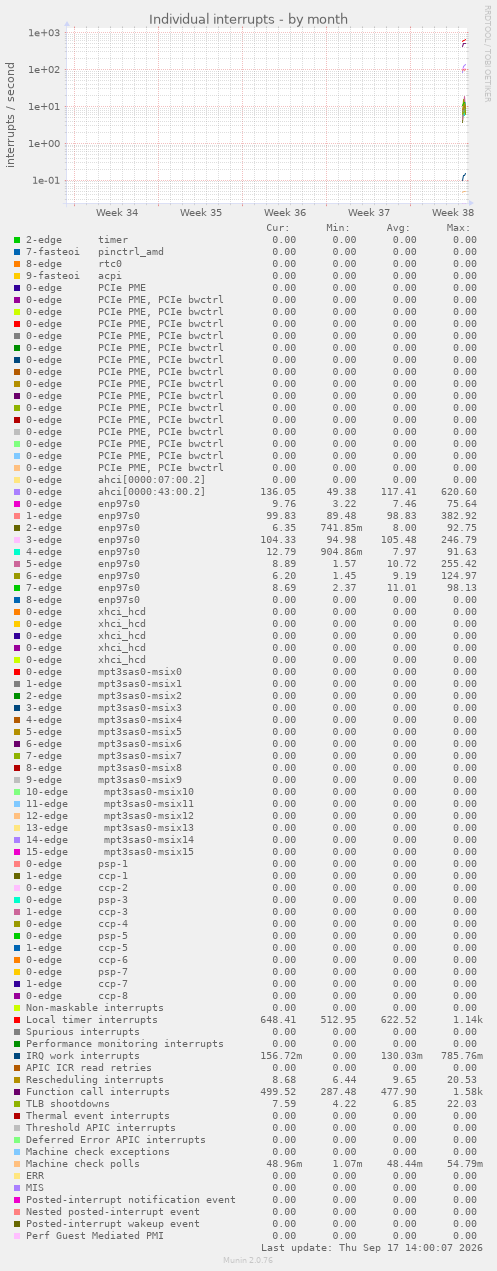Select the TLB shootdowns legend entry

pos(68,1104)
